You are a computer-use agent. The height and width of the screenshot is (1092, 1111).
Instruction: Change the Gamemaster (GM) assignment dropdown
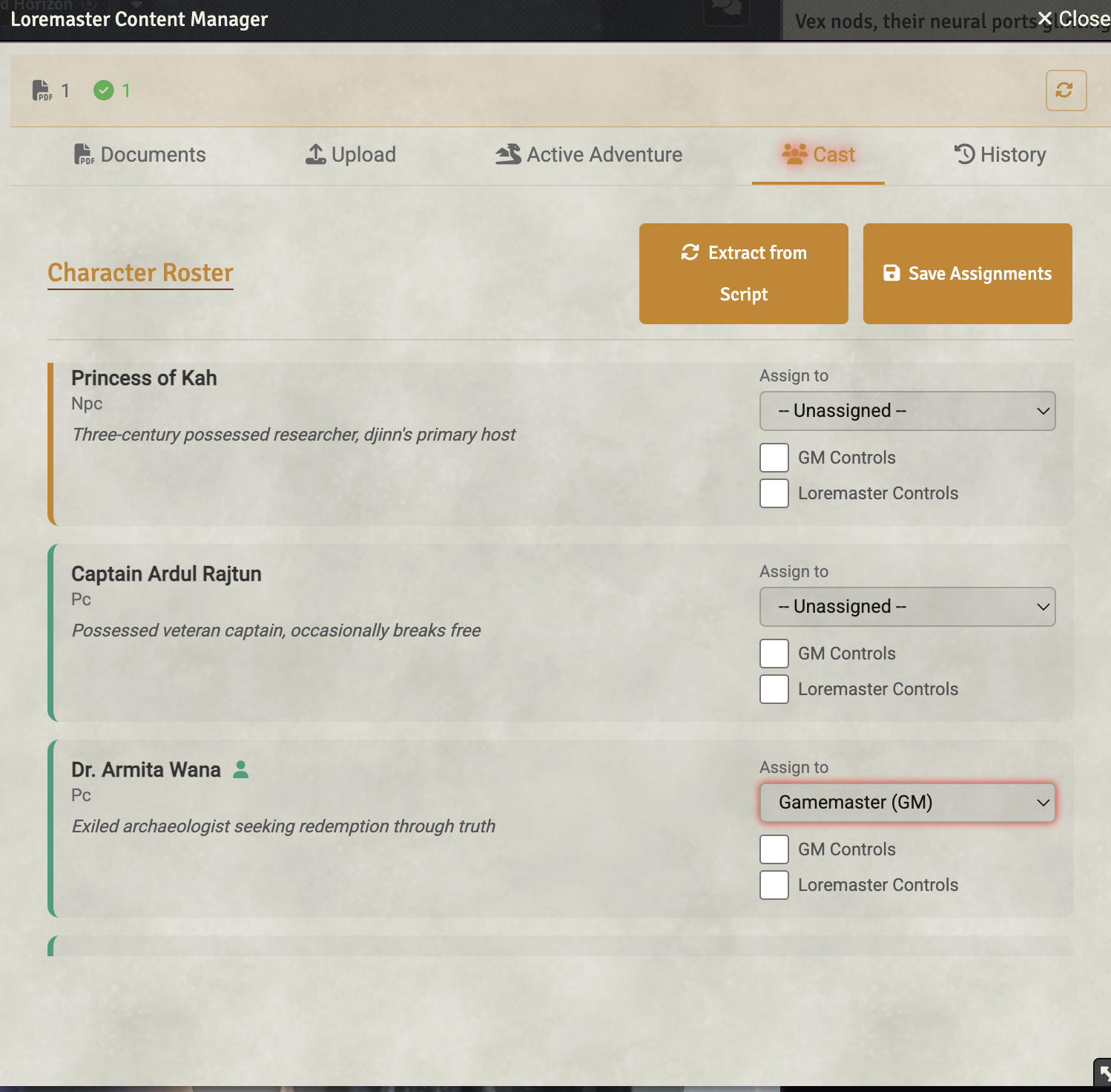[x=907, y=802]
